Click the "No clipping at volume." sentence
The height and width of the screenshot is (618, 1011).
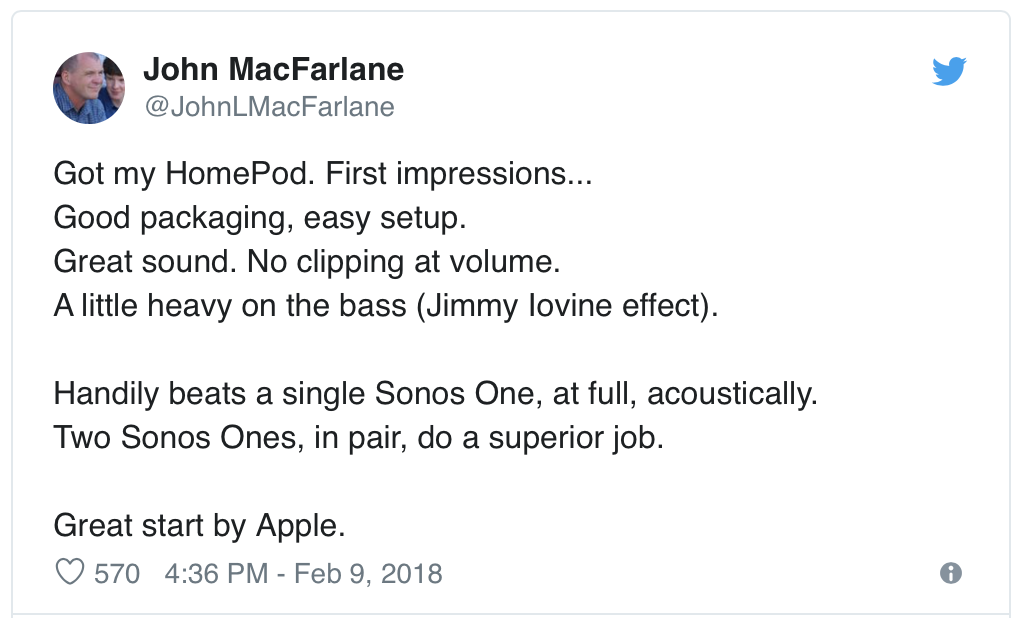point(404,261)
